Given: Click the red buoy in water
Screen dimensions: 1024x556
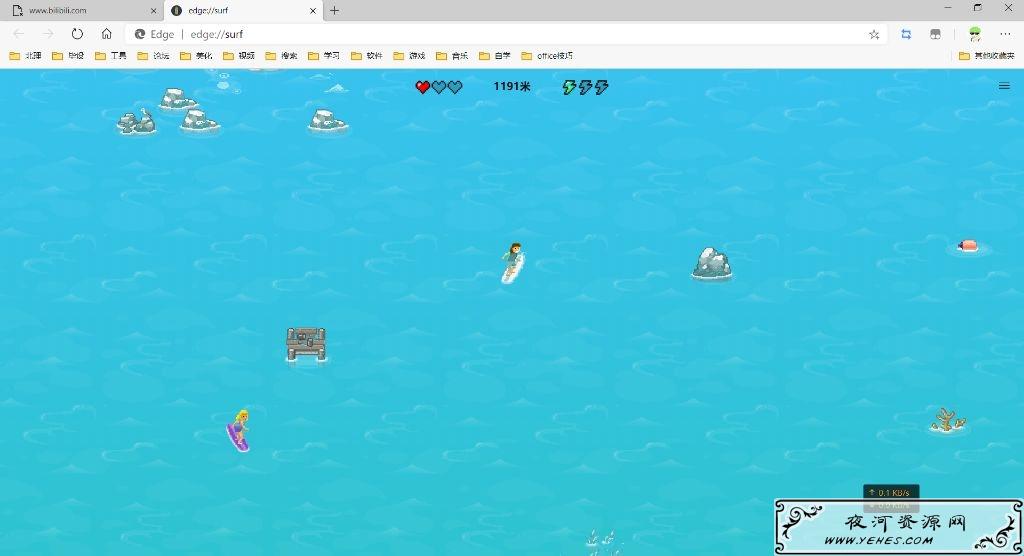Looking at the screenshot, I should coord(967,246).
